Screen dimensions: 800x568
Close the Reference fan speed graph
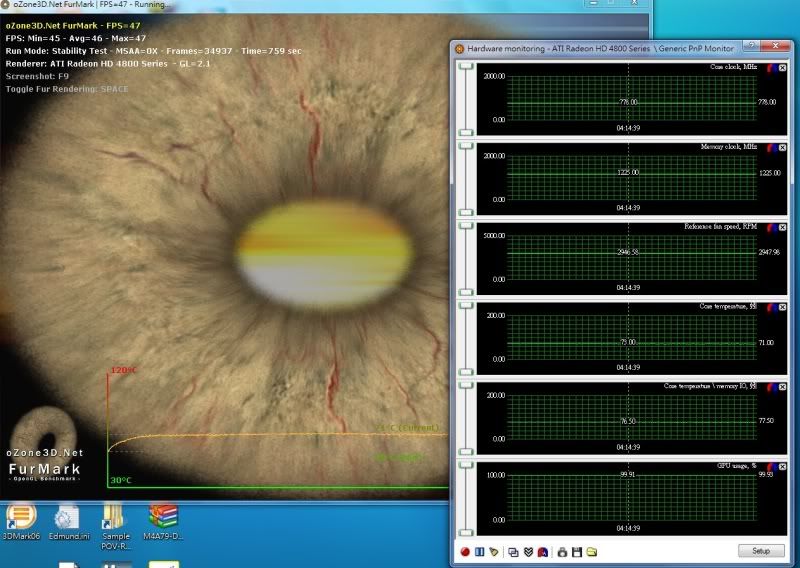click(783, 227)
